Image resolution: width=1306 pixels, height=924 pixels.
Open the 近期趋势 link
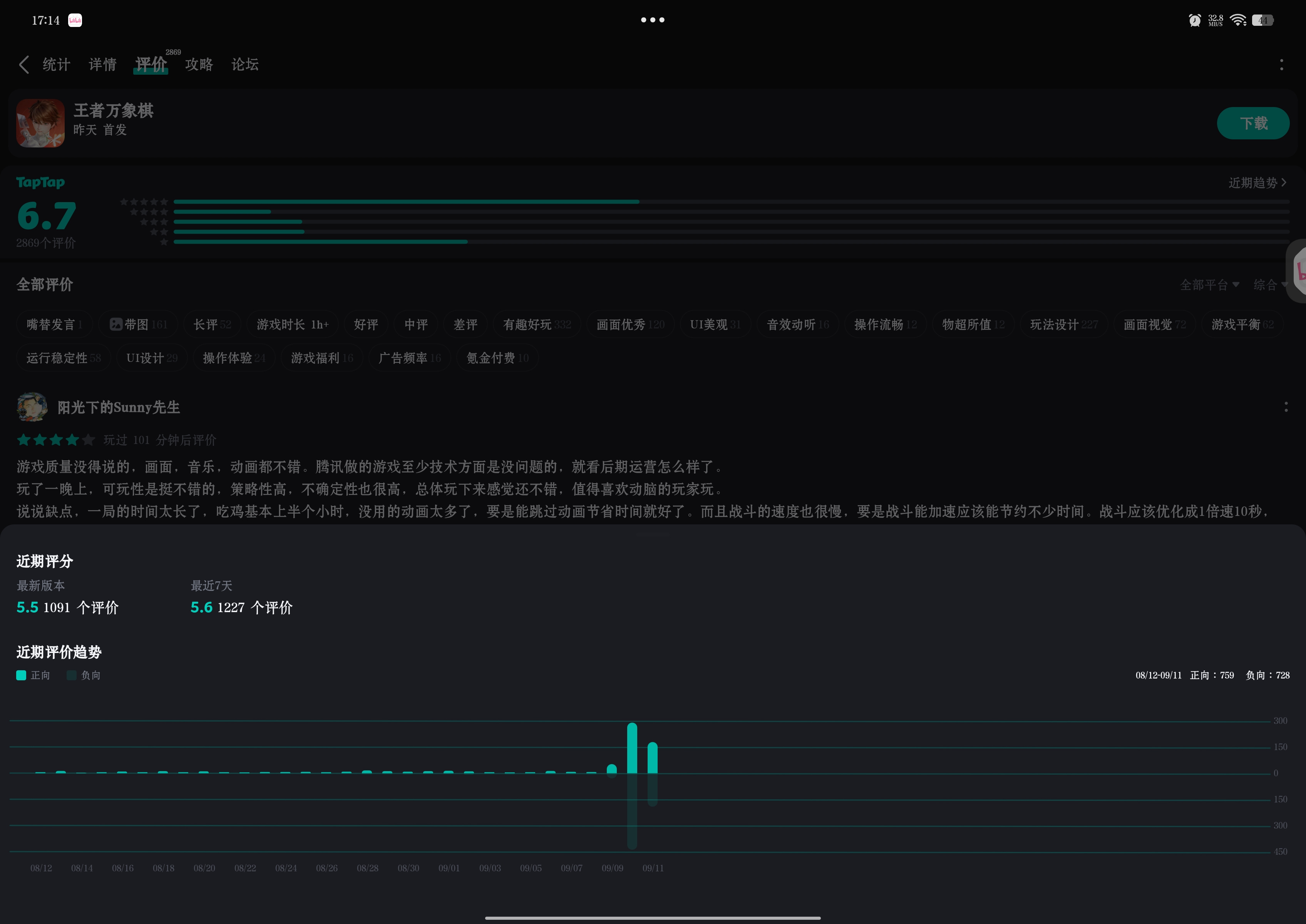pos(1257,182)
